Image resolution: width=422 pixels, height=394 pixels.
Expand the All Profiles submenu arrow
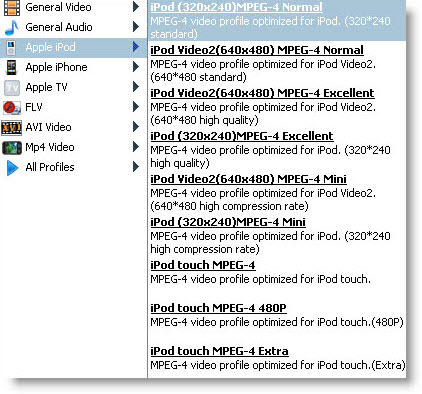pyautogui.click(x=136, y=166)
